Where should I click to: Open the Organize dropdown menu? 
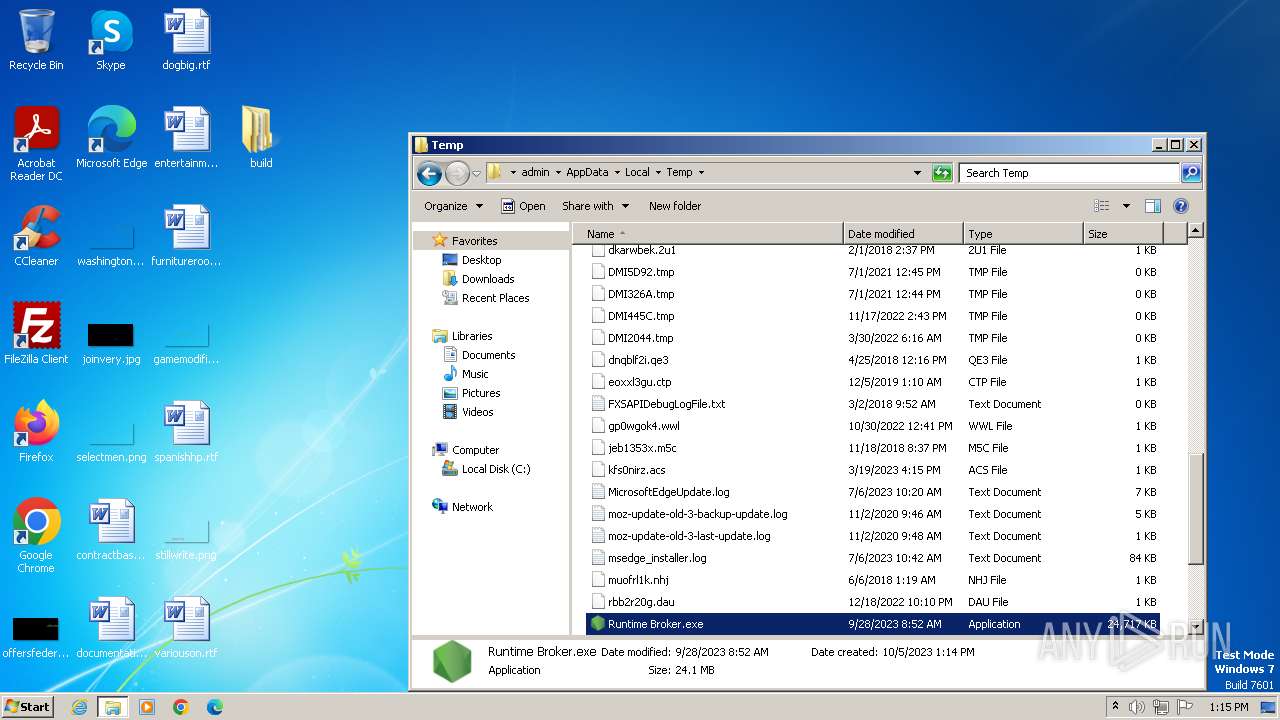[453, 206]
